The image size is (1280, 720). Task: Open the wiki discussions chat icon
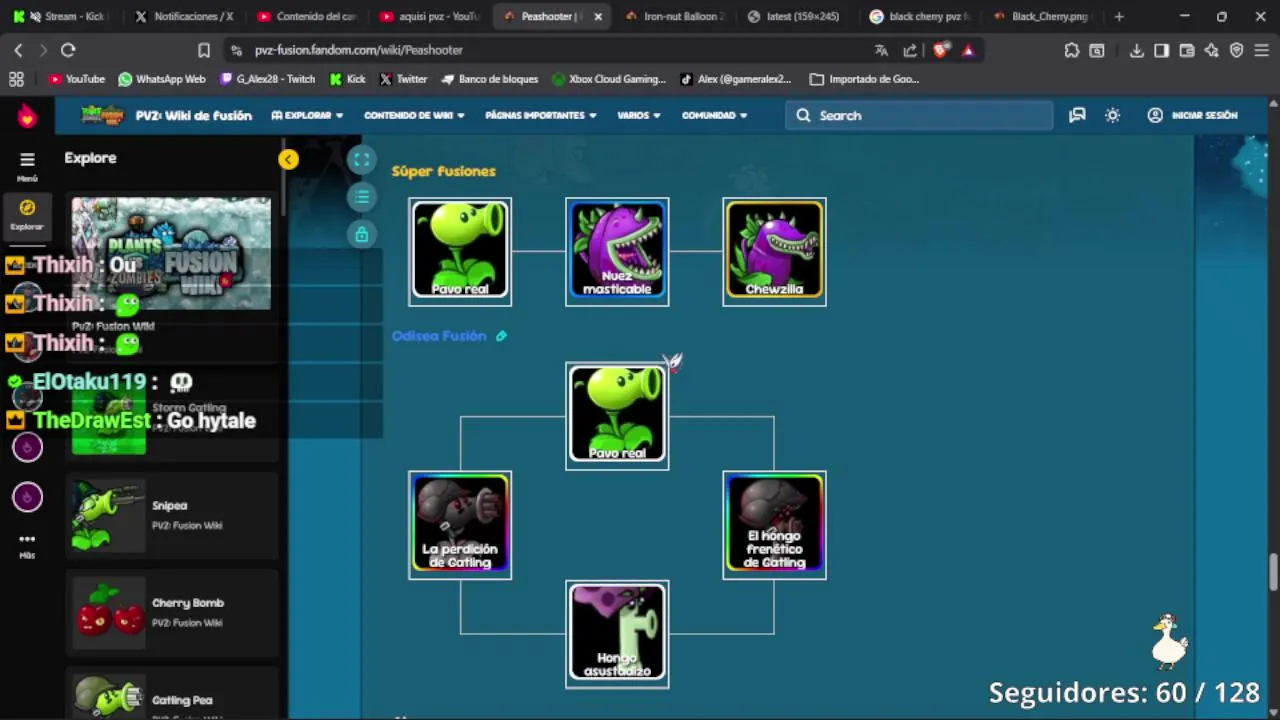click(x=1077, y=115)
